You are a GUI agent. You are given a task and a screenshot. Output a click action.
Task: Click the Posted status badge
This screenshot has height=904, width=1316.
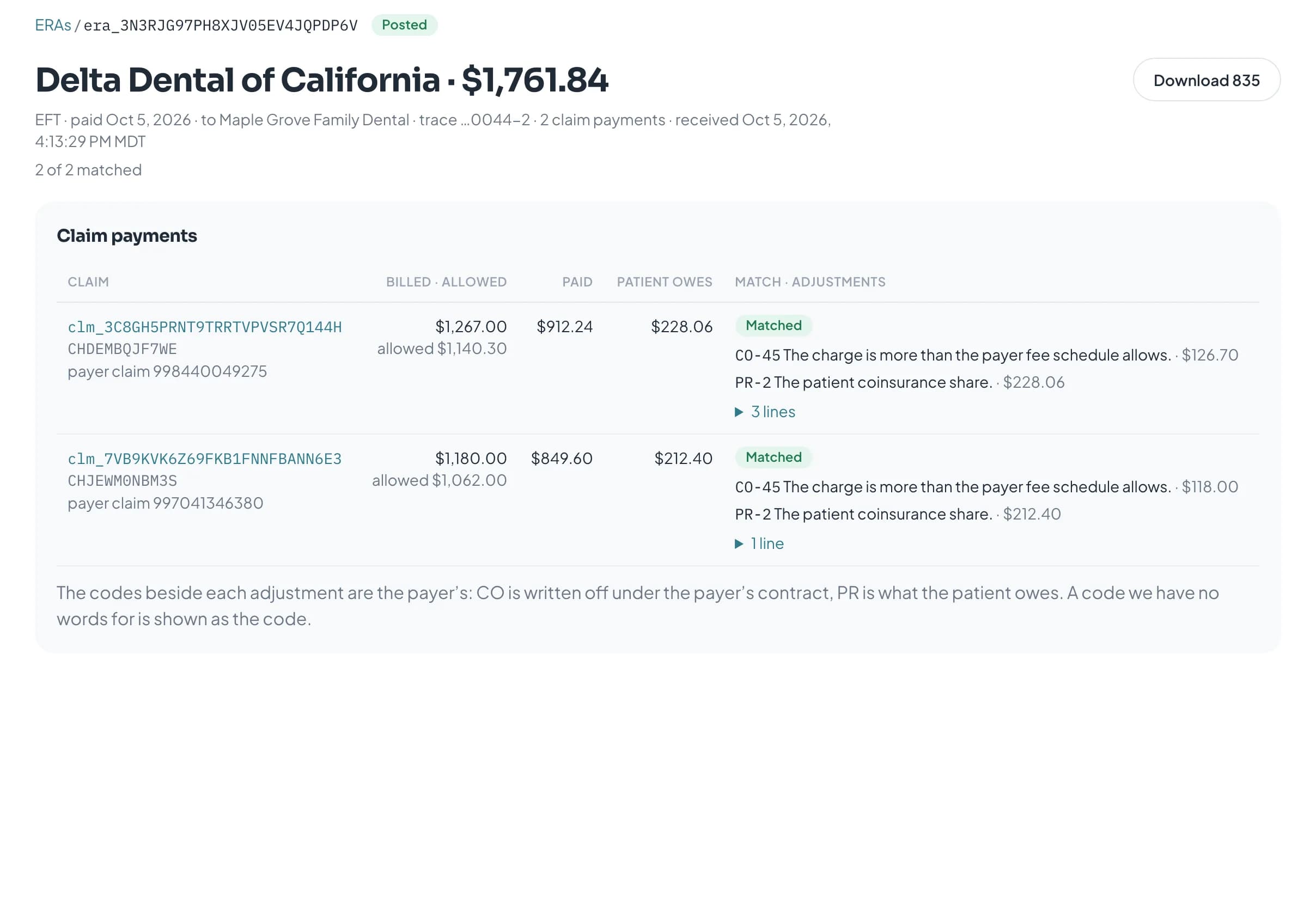point(404,25)
